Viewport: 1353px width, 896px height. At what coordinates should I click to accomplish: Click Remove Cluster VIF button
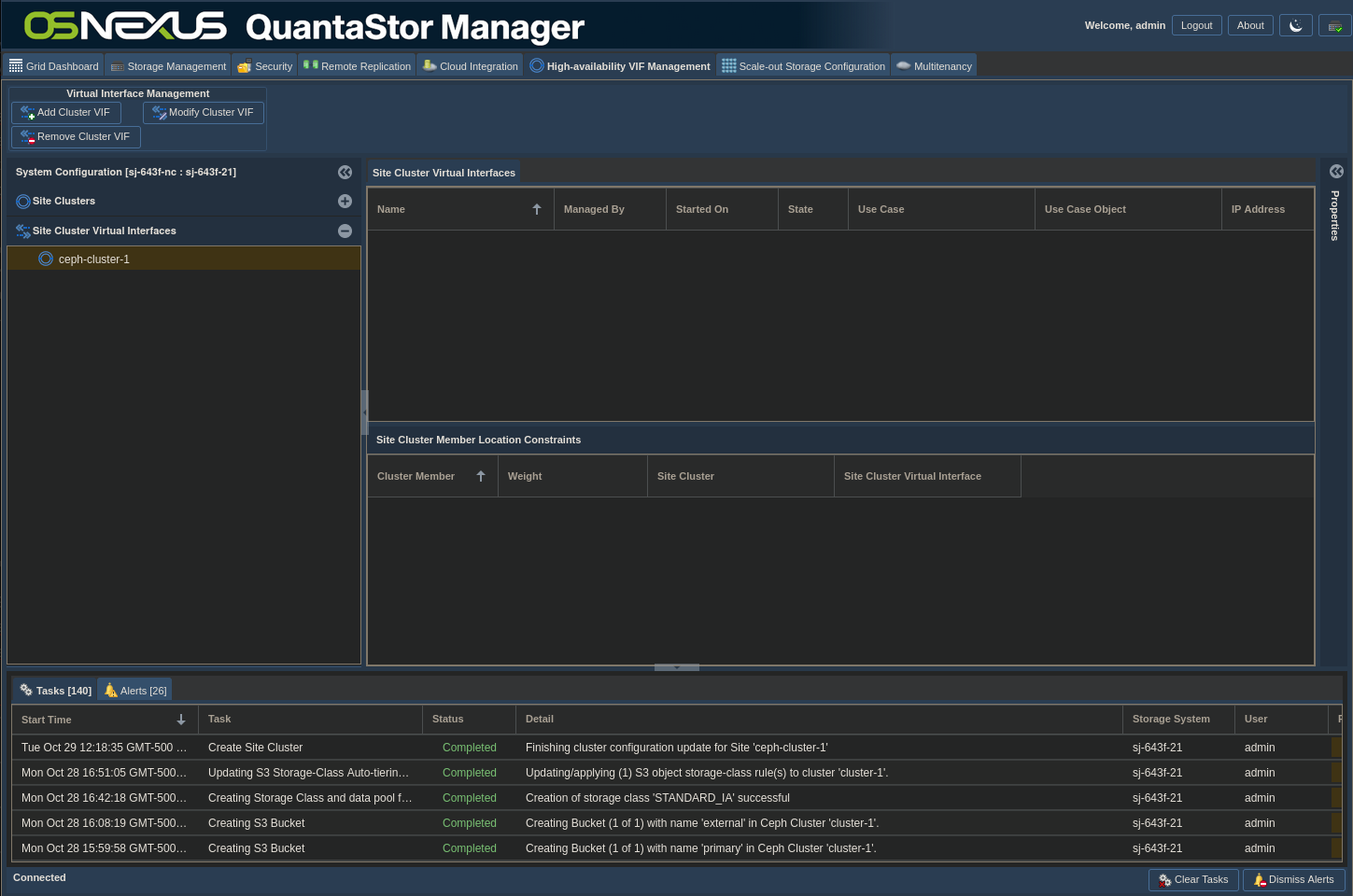point(77,137)
